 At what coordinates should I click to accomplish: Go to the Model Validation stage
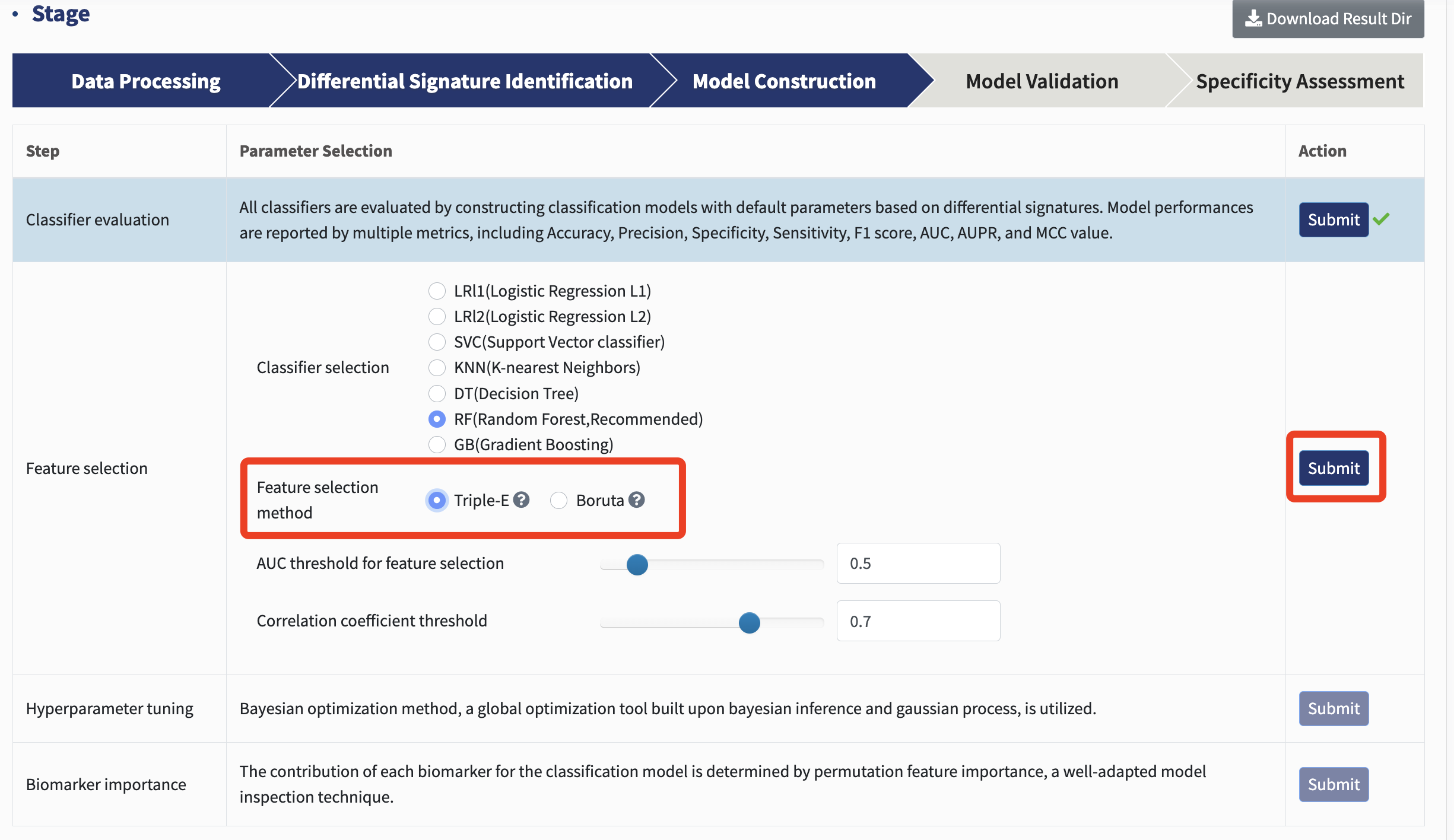[x=1042, y=81]
